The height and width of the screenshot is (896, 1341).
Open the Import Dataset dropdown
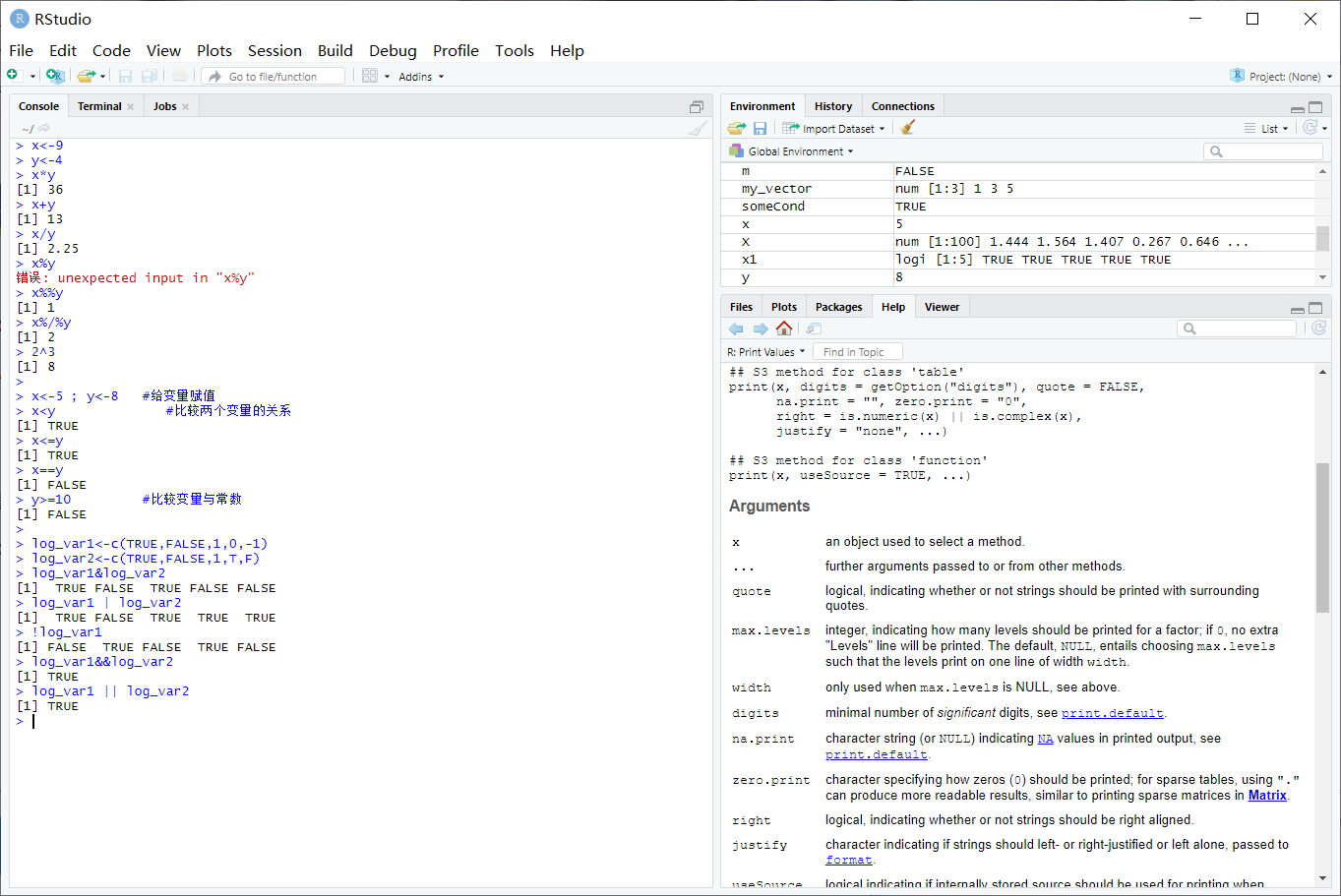coord(833,128)
